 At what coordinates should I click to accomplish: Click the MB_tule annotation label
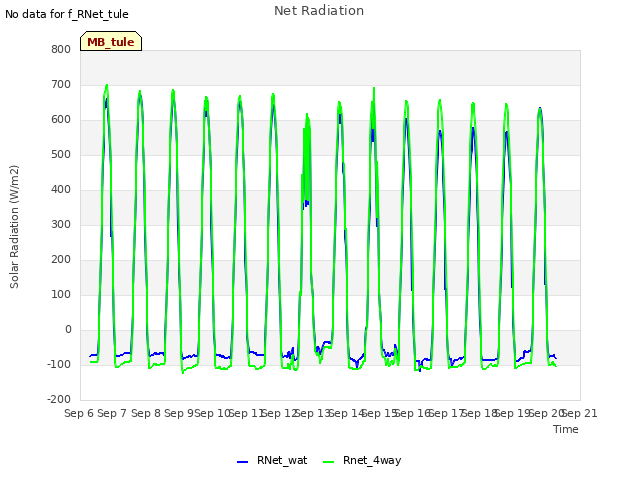111,41
